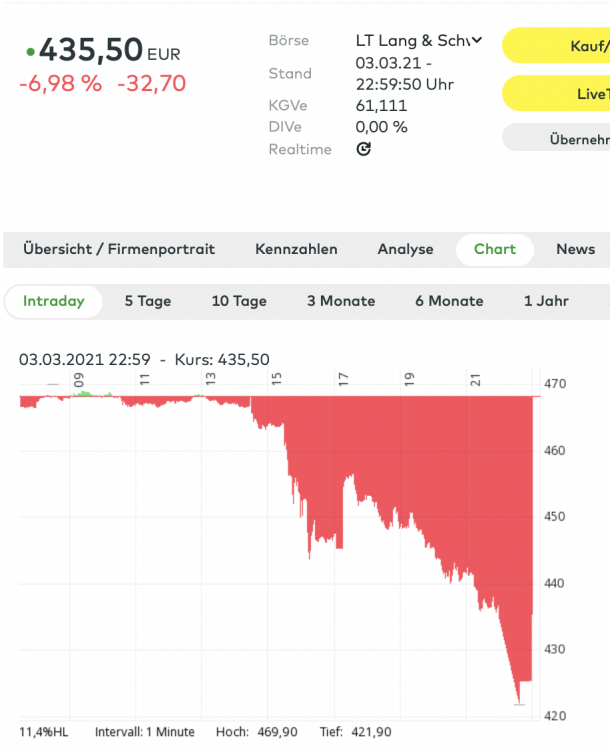610x750 pixels.
Task: Open the Übersicht / Firmenportrait tab
Action: pyautogui.click(x=119, y=249)
